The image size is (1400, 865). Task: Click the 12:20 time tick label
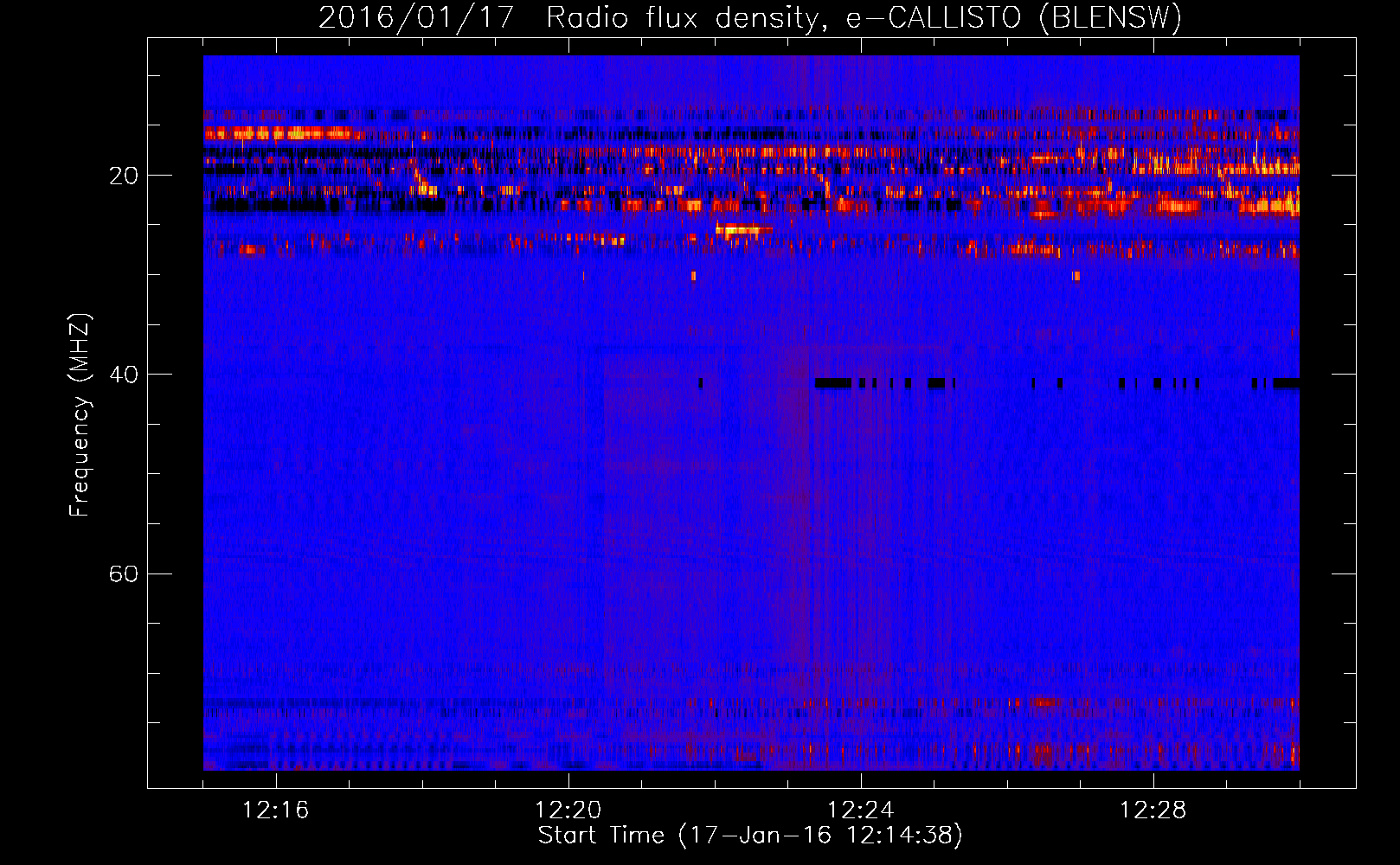point(568,811)
